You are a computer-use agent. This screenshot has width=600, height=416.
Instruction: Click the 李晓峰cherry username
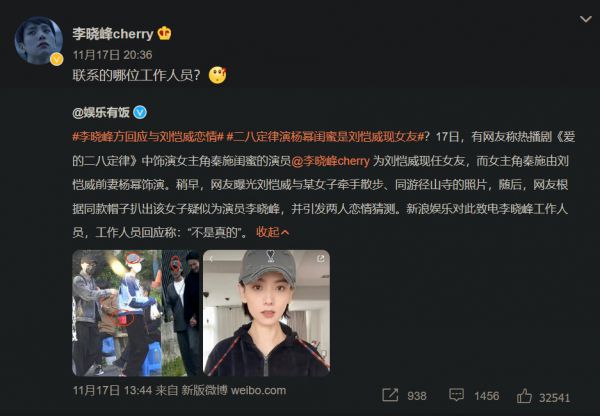click(113, 34)
